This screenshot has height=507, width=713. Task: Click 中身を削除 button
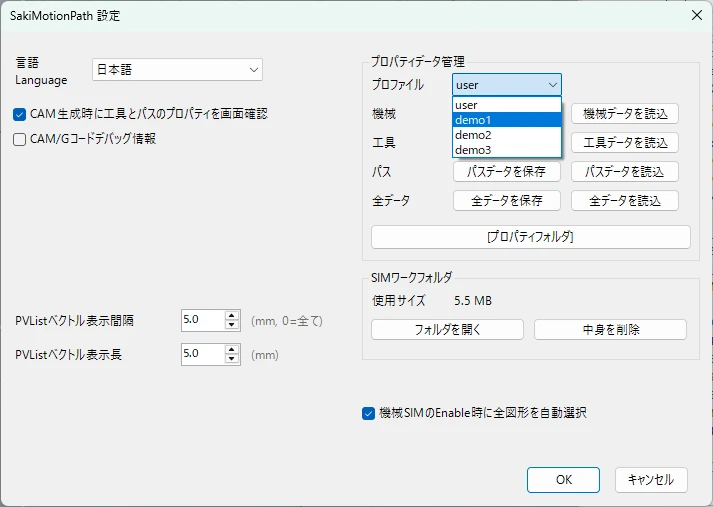coord(610,330)
